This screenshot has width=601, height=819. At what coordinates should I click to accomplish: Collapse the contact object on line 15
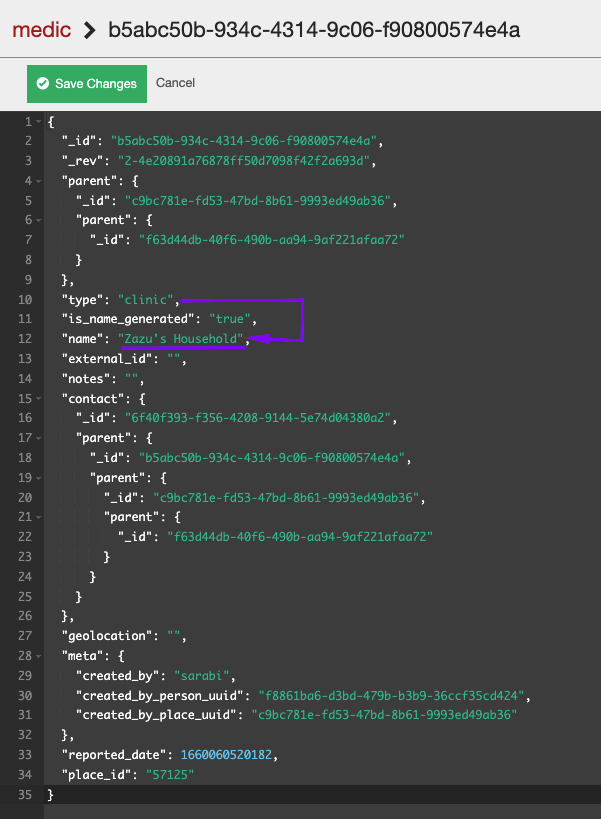click(39, 399)
